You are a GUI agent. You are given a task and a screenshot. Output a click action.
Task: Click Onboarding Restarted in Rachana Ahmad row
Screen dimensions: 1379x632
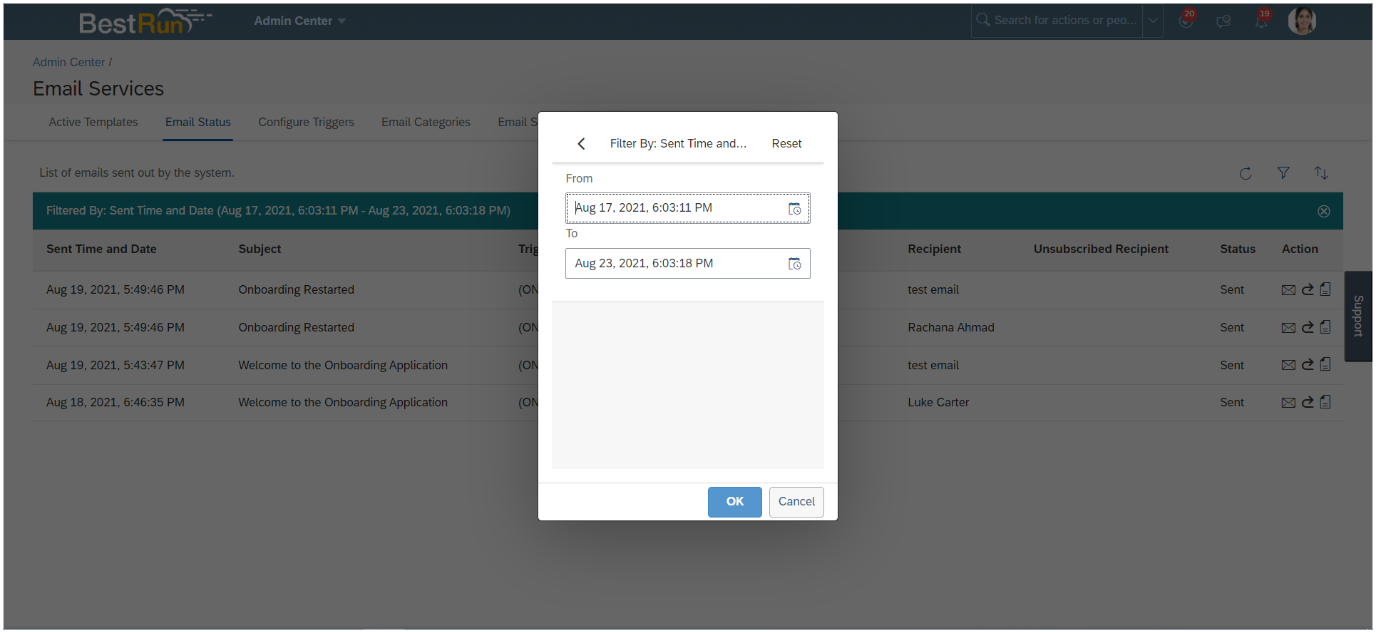296,327
